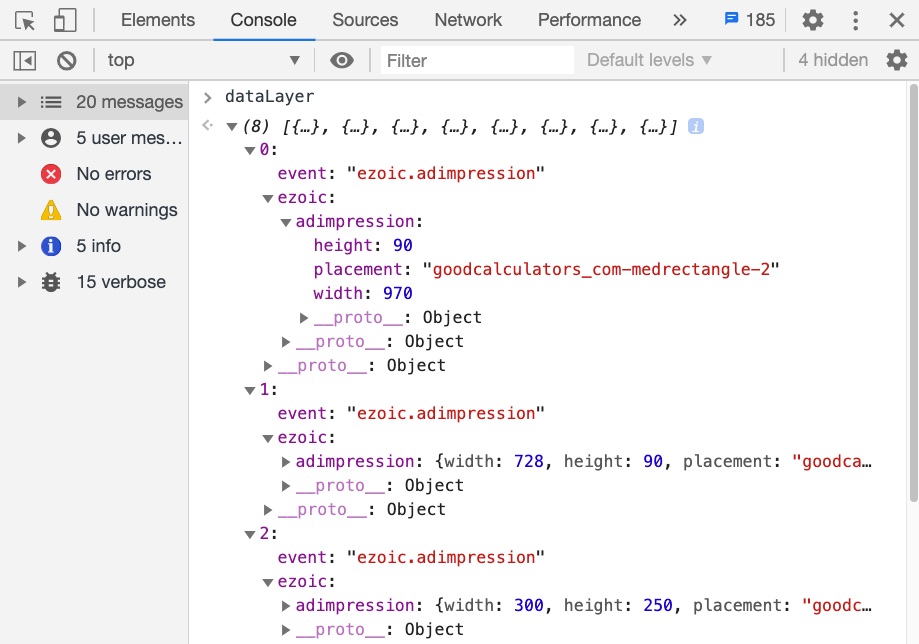Open the 185 messages issue counter
Image resolution: width=919 pixels, height=644 pixels.
[749, 20]
